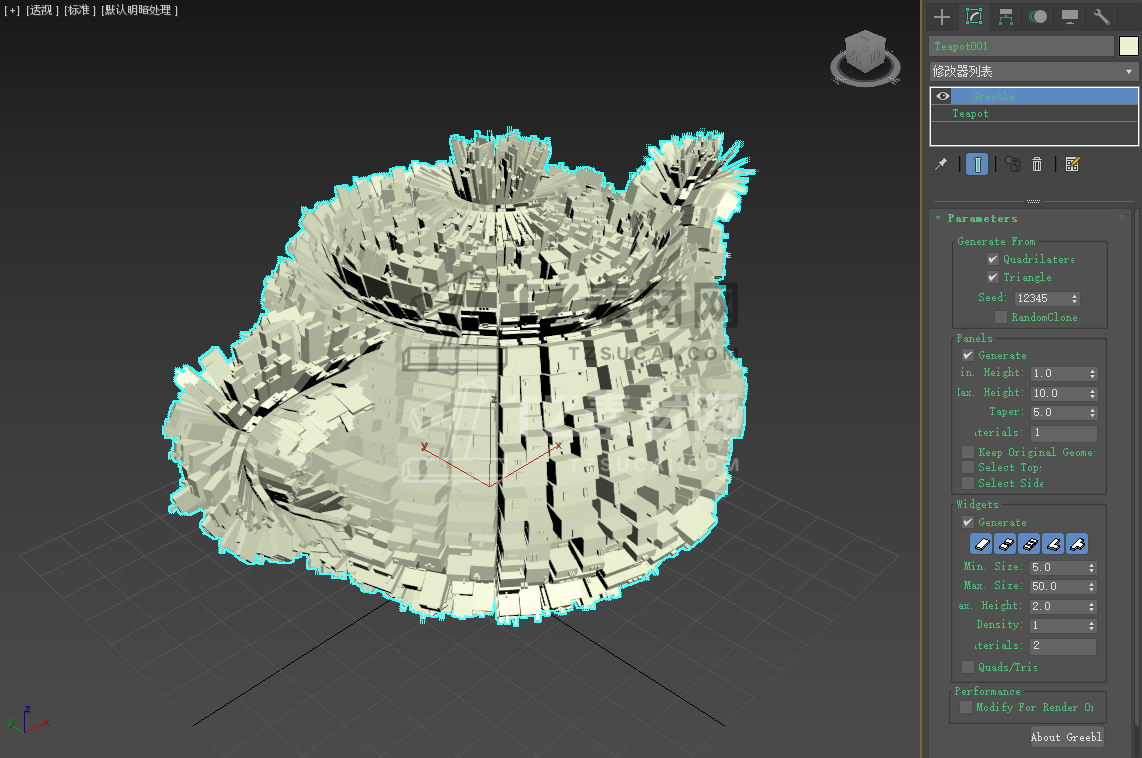This screenshot has width=1142, height=758.
Task: Enable the RandomClone checkbox
Action: click(1001, 317)
